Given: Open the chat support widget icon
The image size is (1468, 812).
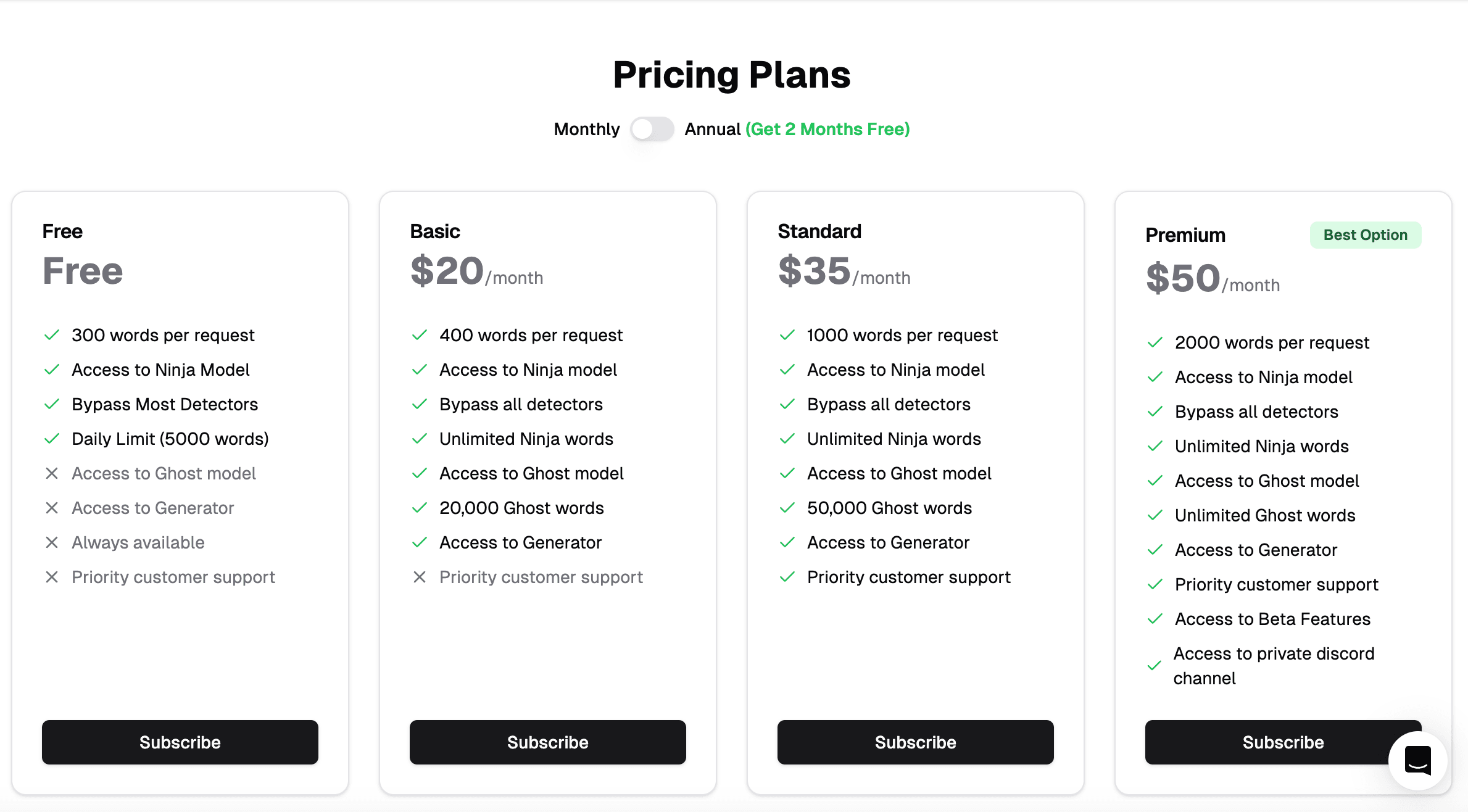Looking at the screenshot, I should (1417, 760).
